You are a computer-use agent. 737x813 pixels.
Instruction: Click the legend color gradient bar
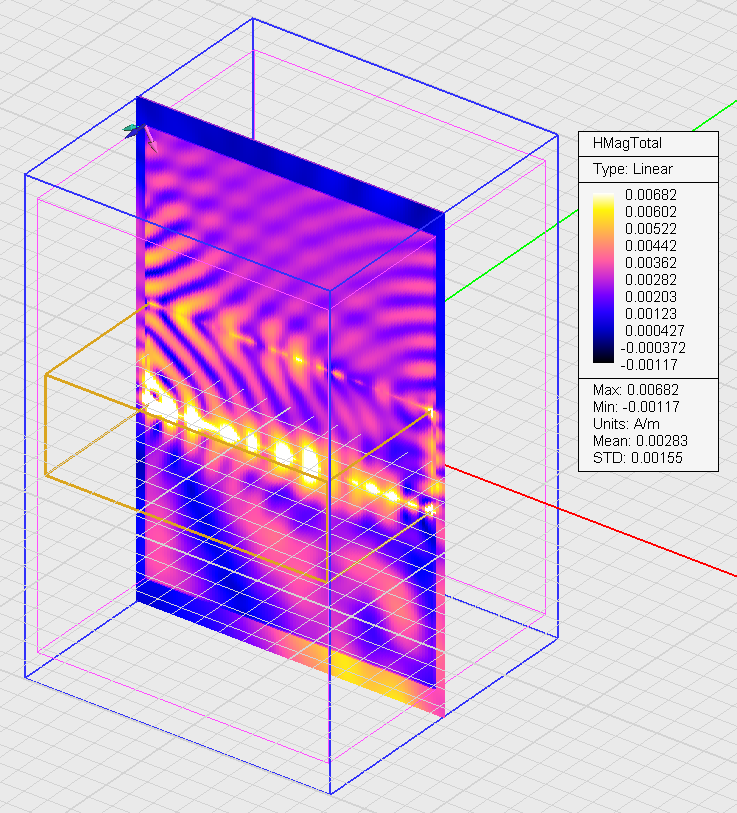point(603,279)
